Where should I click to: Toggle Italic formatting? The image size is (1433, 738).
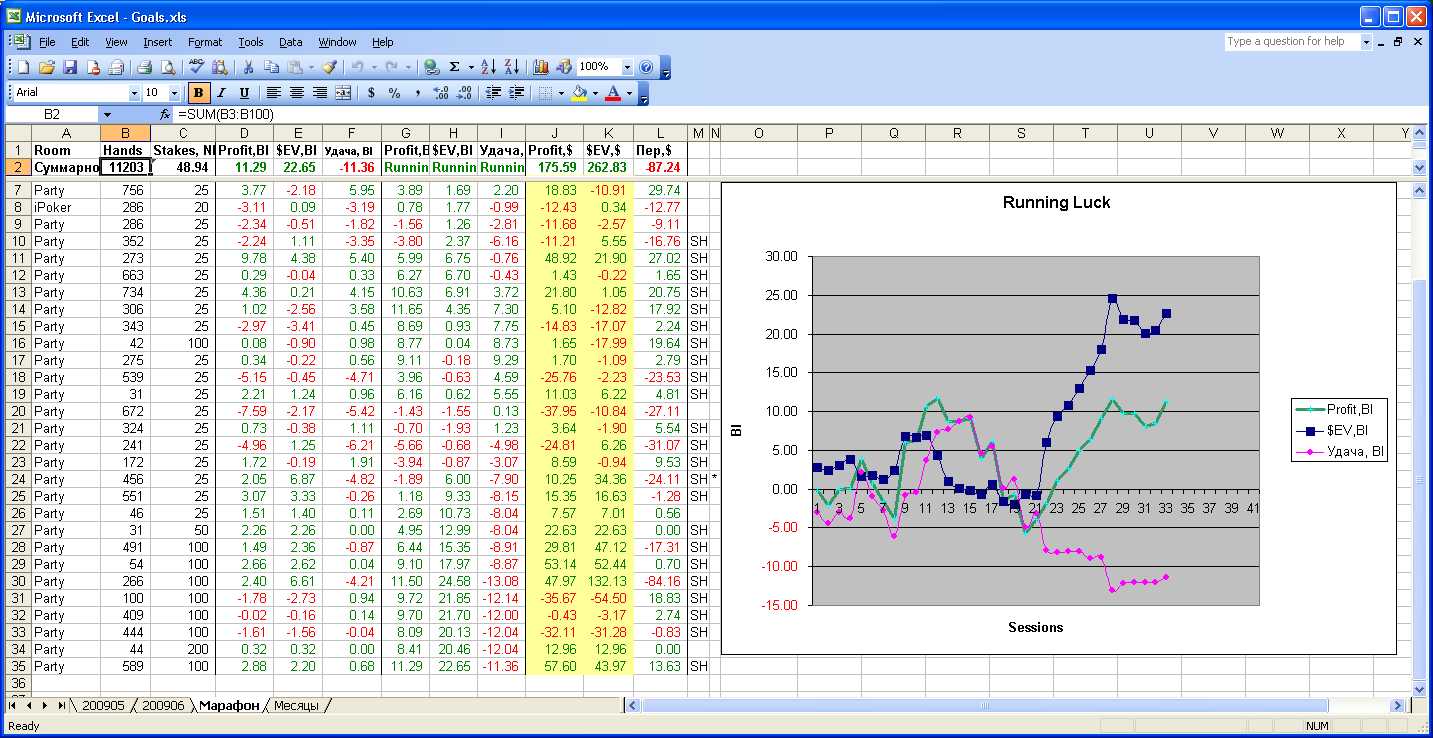[x=221, y=93]
